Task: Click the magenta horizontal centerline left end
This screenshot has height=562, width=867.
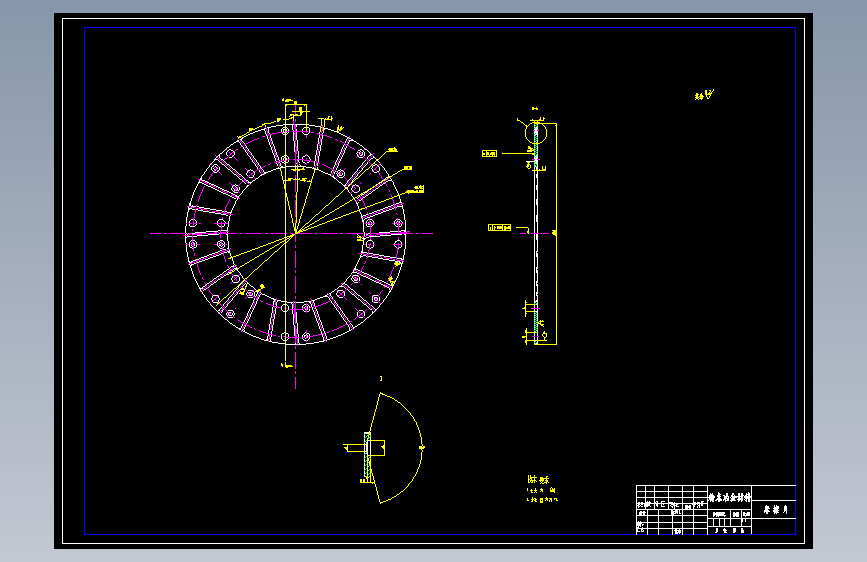Action: (x=152, y=233)
